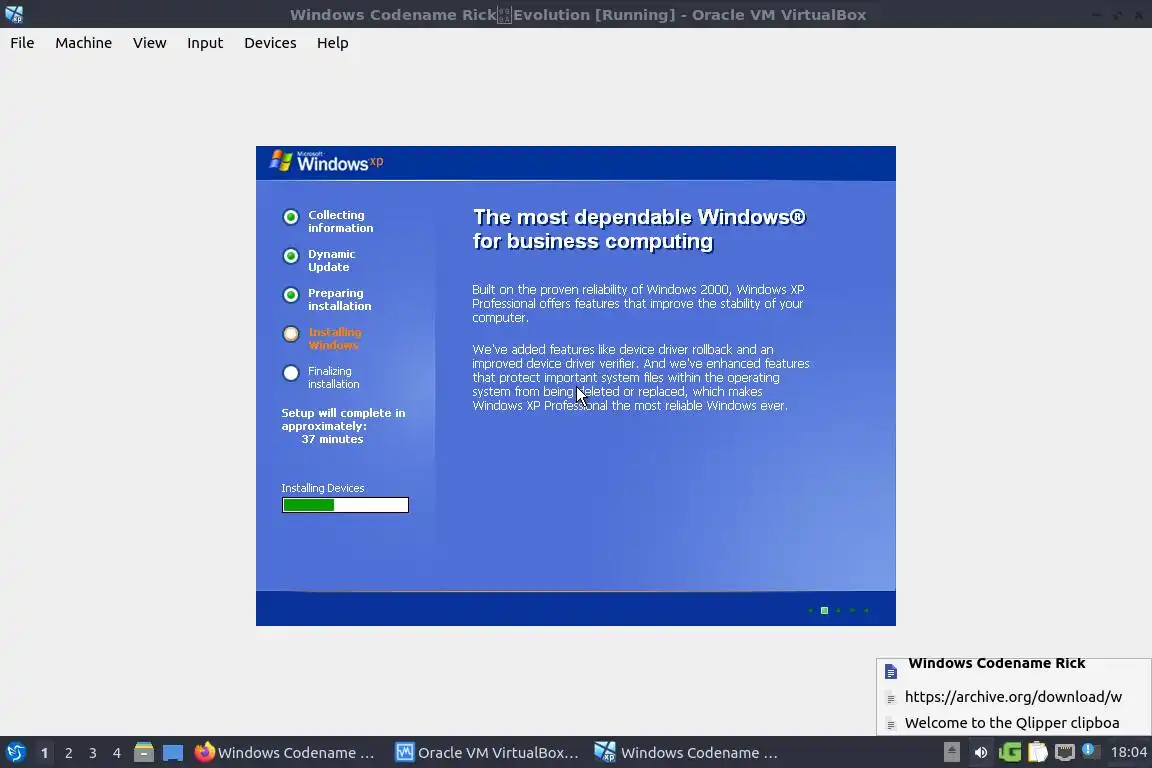Click the VirtualBox XP icon in title bar
Viewport: 1152px width, 768px height.
14,14
